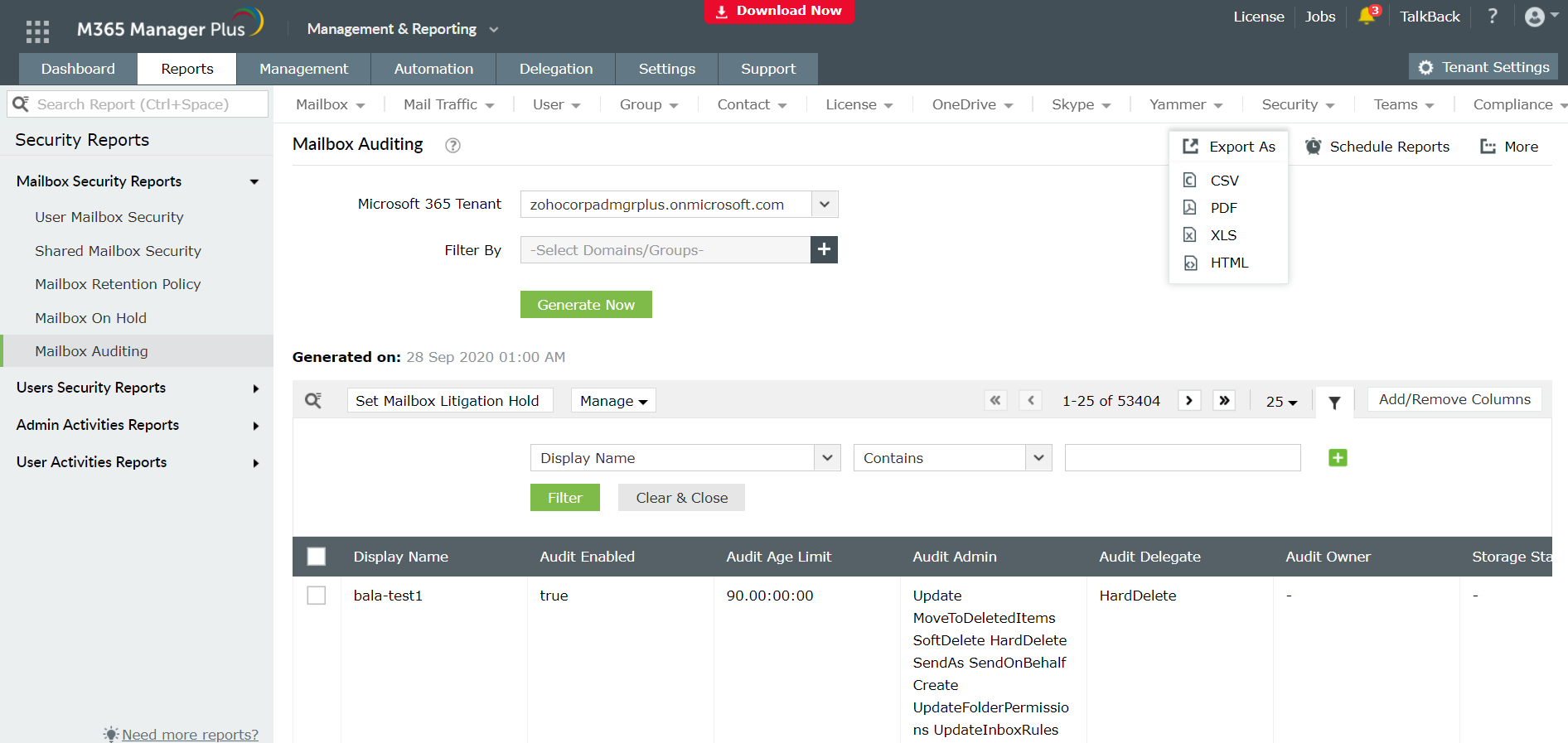Click the search report magnifier icon
Screen dimensions: 1568x743
[x=21, y=104]
